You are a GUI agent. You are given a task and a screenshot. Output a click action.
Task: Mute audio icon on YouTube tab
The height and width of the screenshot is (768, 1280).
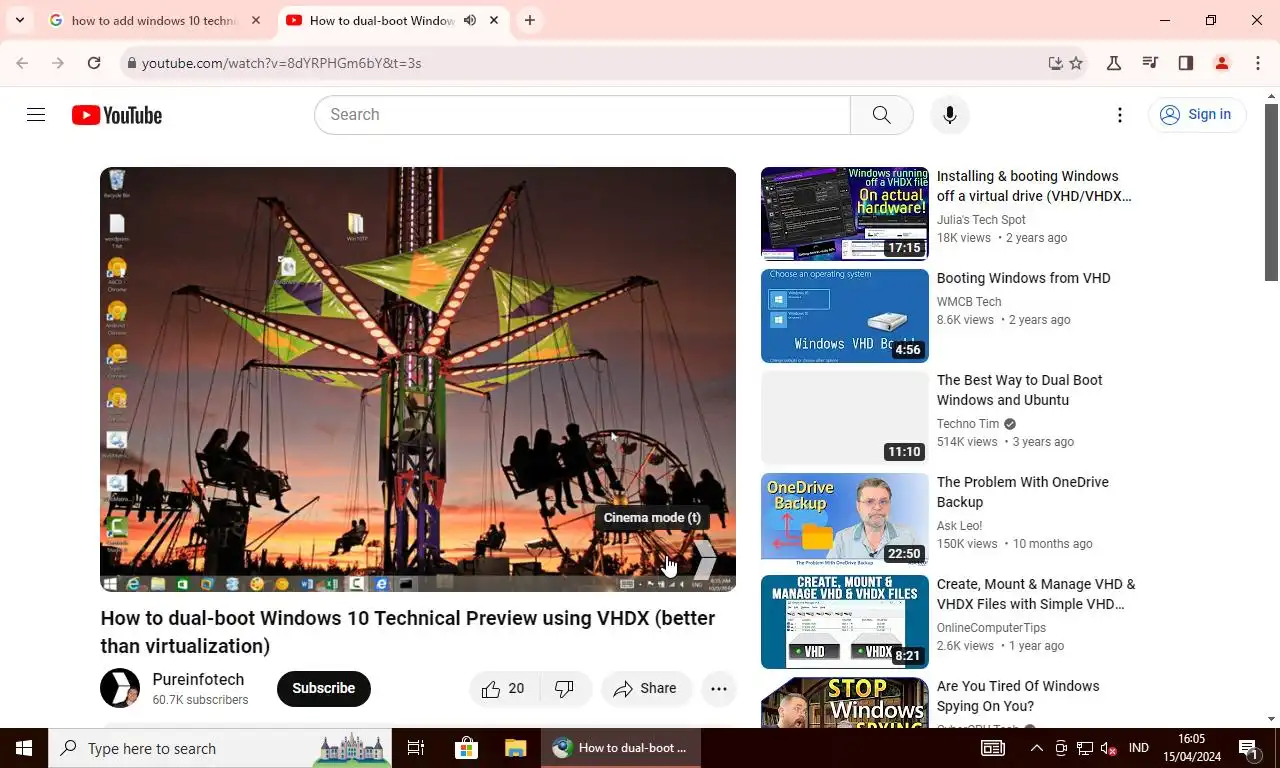pyautogui.click(x=470, y=20)
